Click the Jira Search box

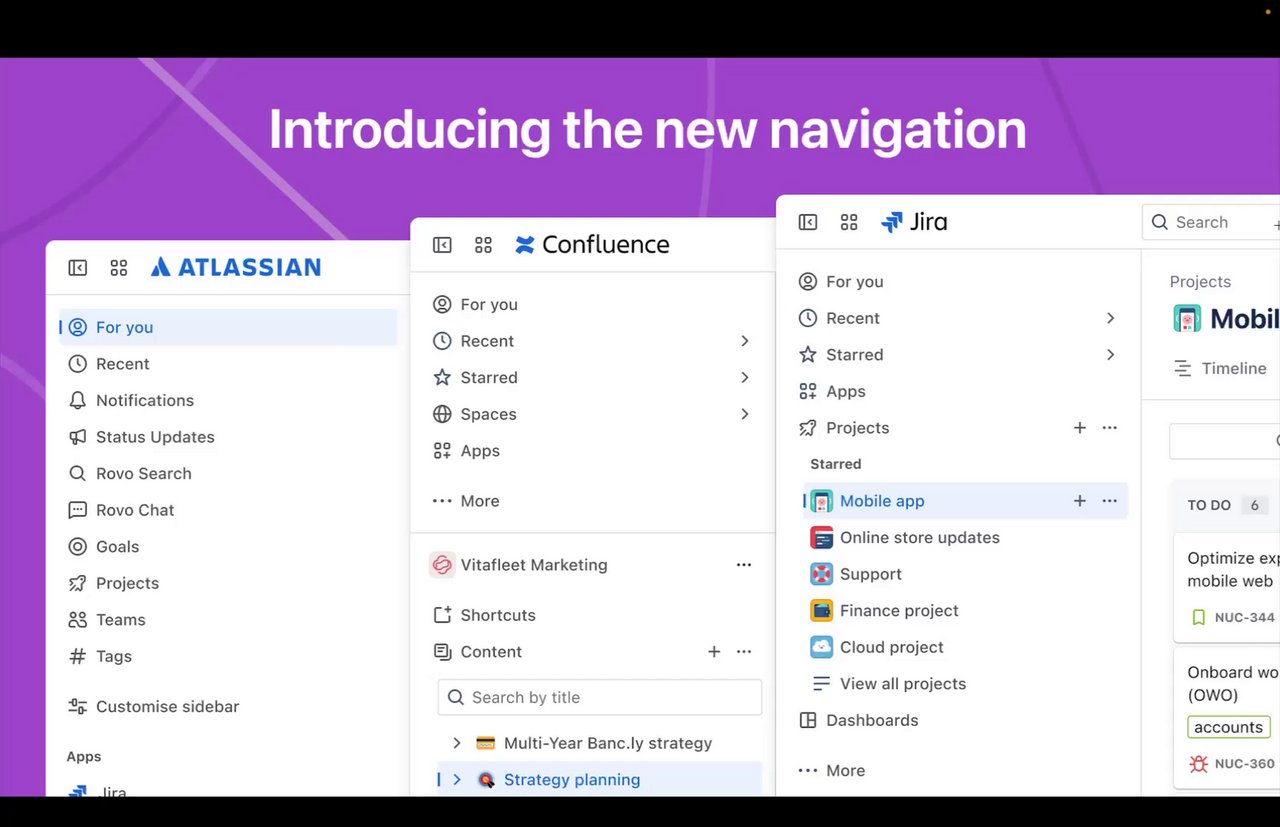pyautogui.click(x=1211, y=222)
